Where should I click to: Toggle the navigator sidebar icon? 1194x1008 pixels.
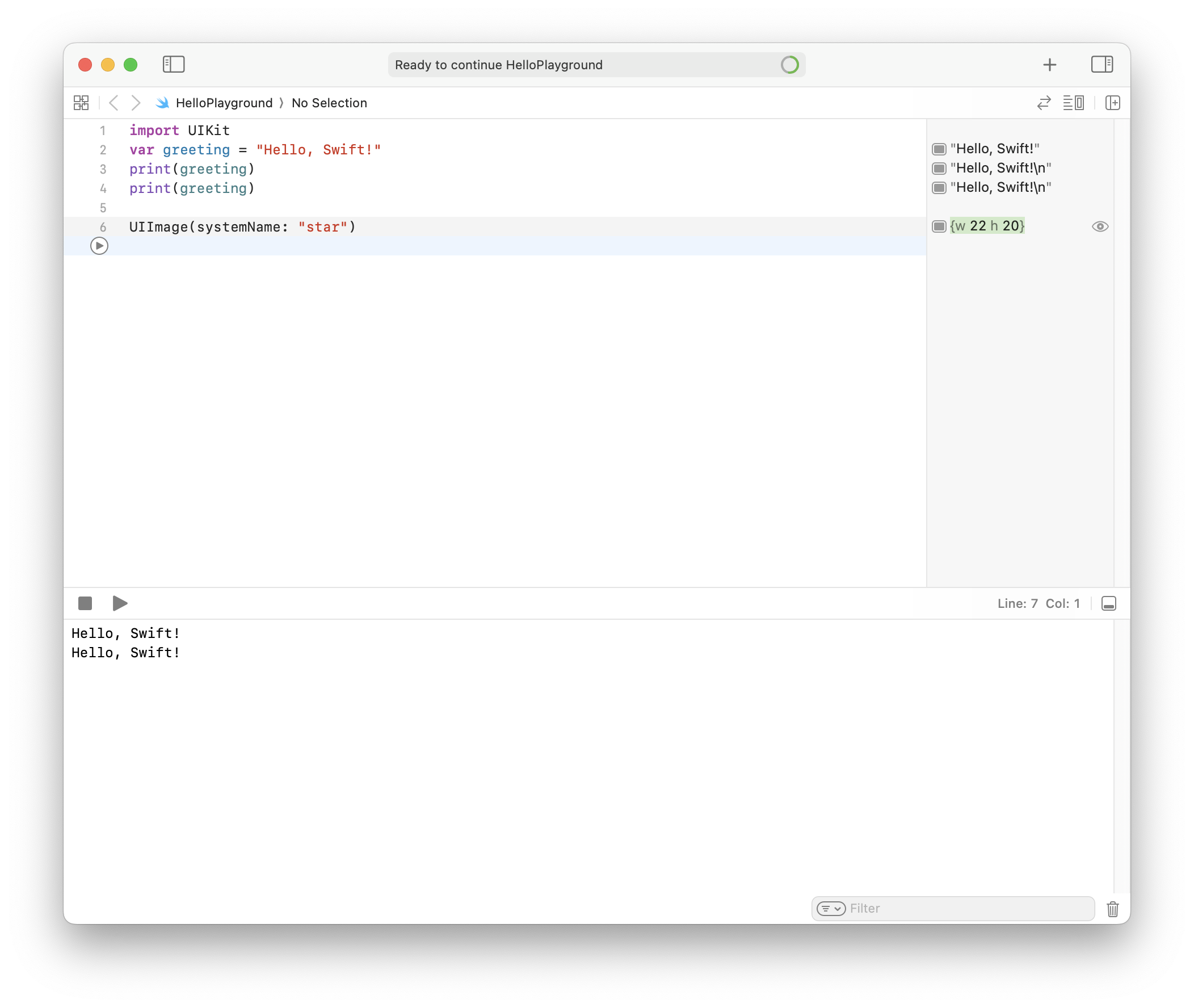[174, 64]
